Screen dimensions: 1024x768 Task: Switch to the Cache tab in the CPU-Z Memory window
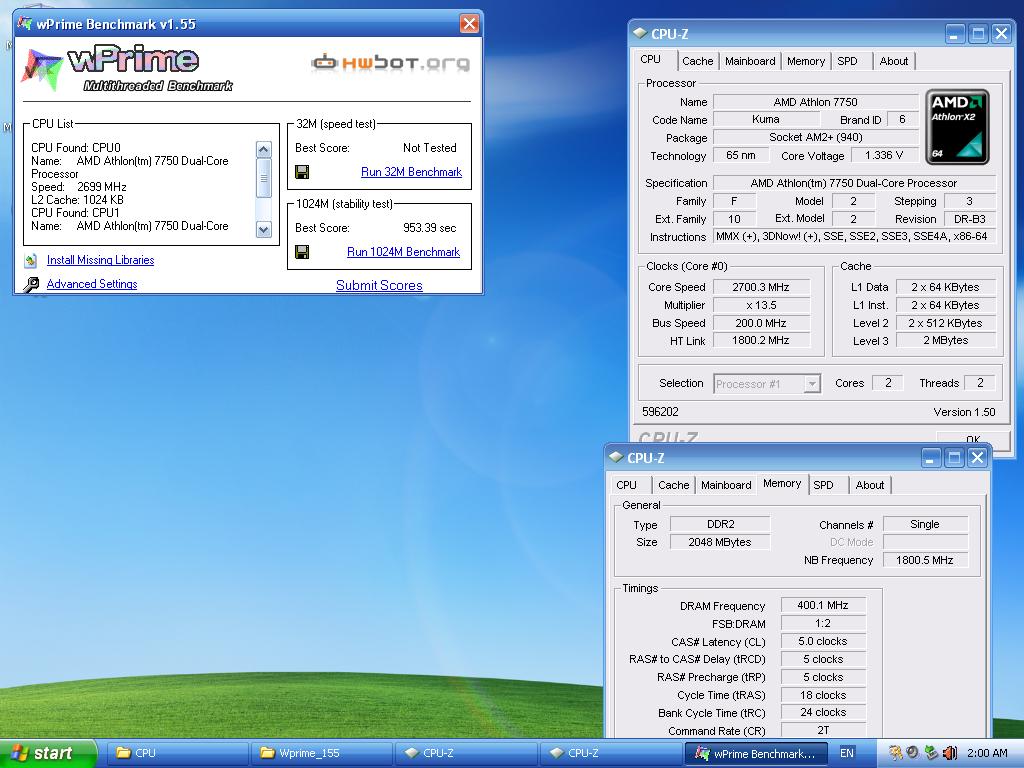673,485
